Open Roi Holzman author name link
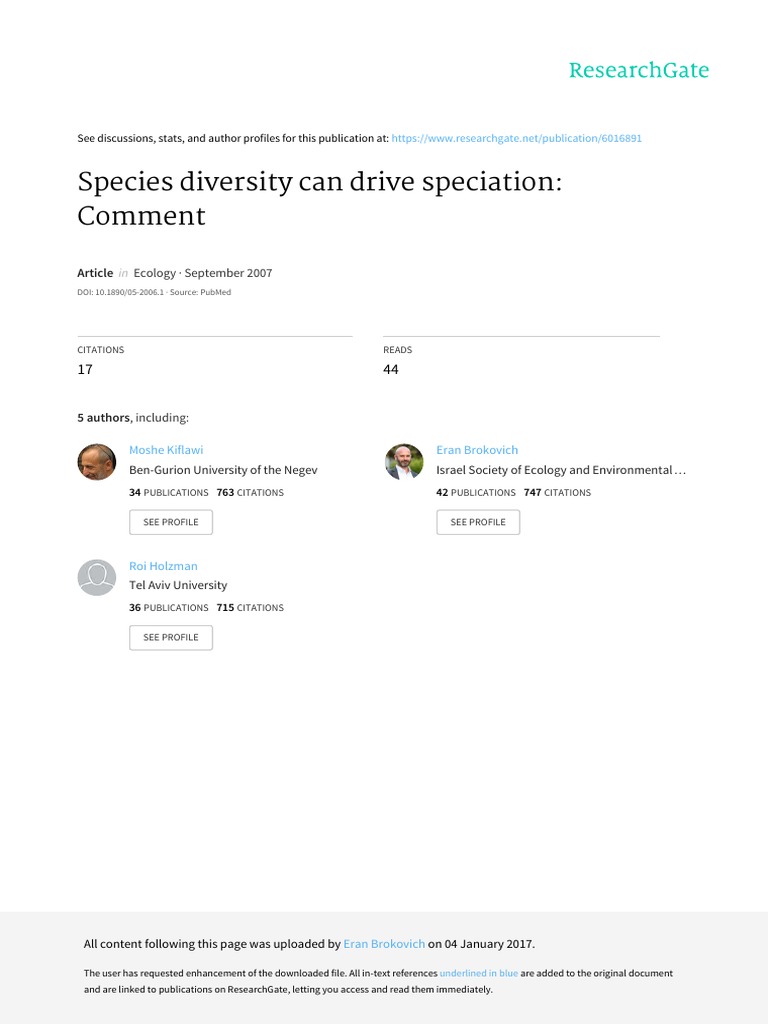The width and height of the screenshot is (768, 1024). point(163,566)
